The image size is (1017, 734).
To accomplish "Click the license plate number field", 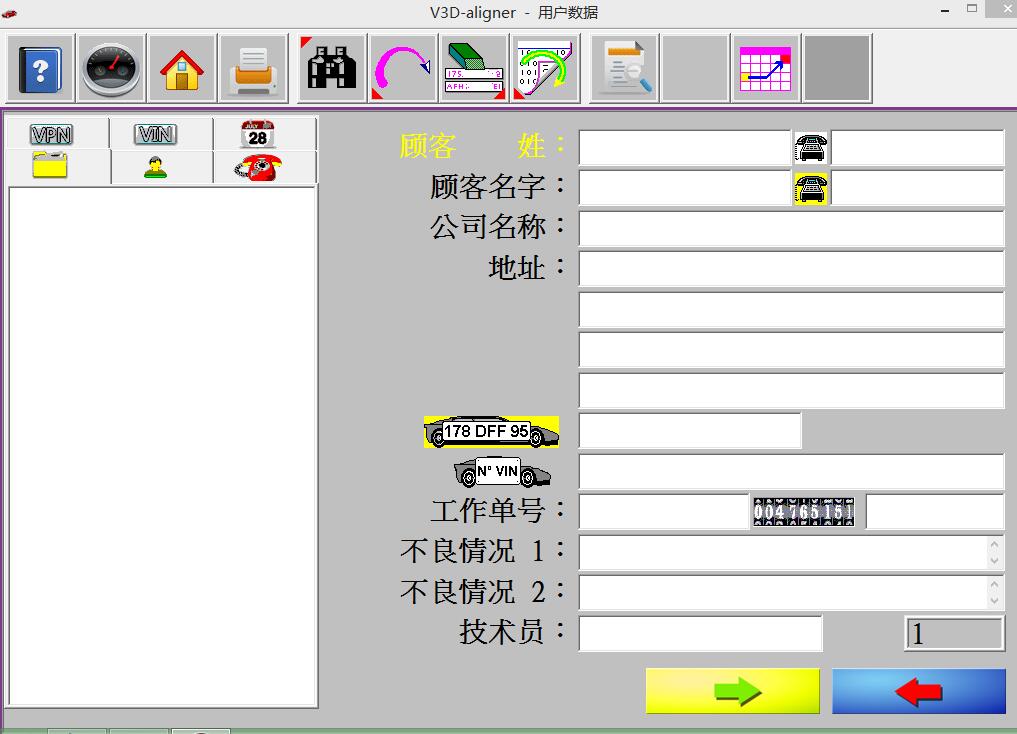I will [x=689, y=431].
